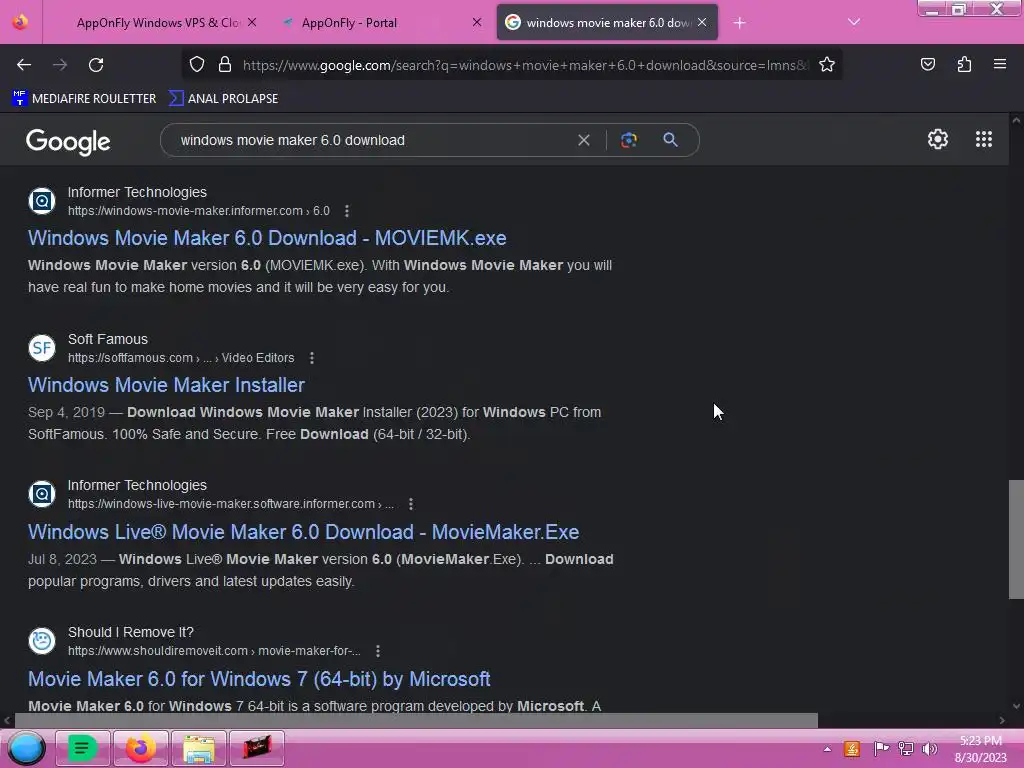
Task: Open the browser extensions menu
Action: 964,64
